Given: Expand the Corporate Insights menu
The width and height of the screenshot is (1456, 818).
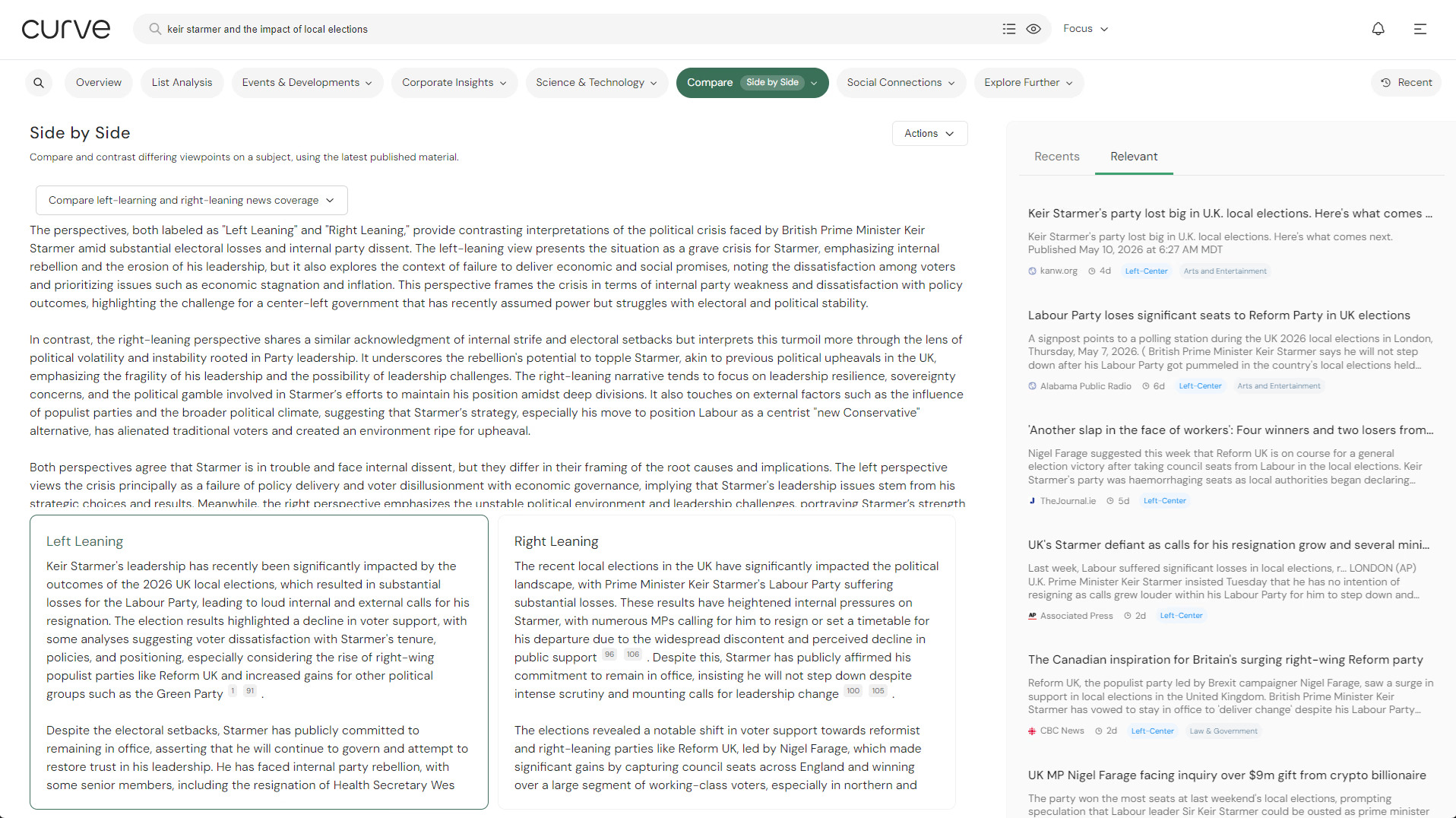Looking at the screenshot, I should [x=454, y=83].
